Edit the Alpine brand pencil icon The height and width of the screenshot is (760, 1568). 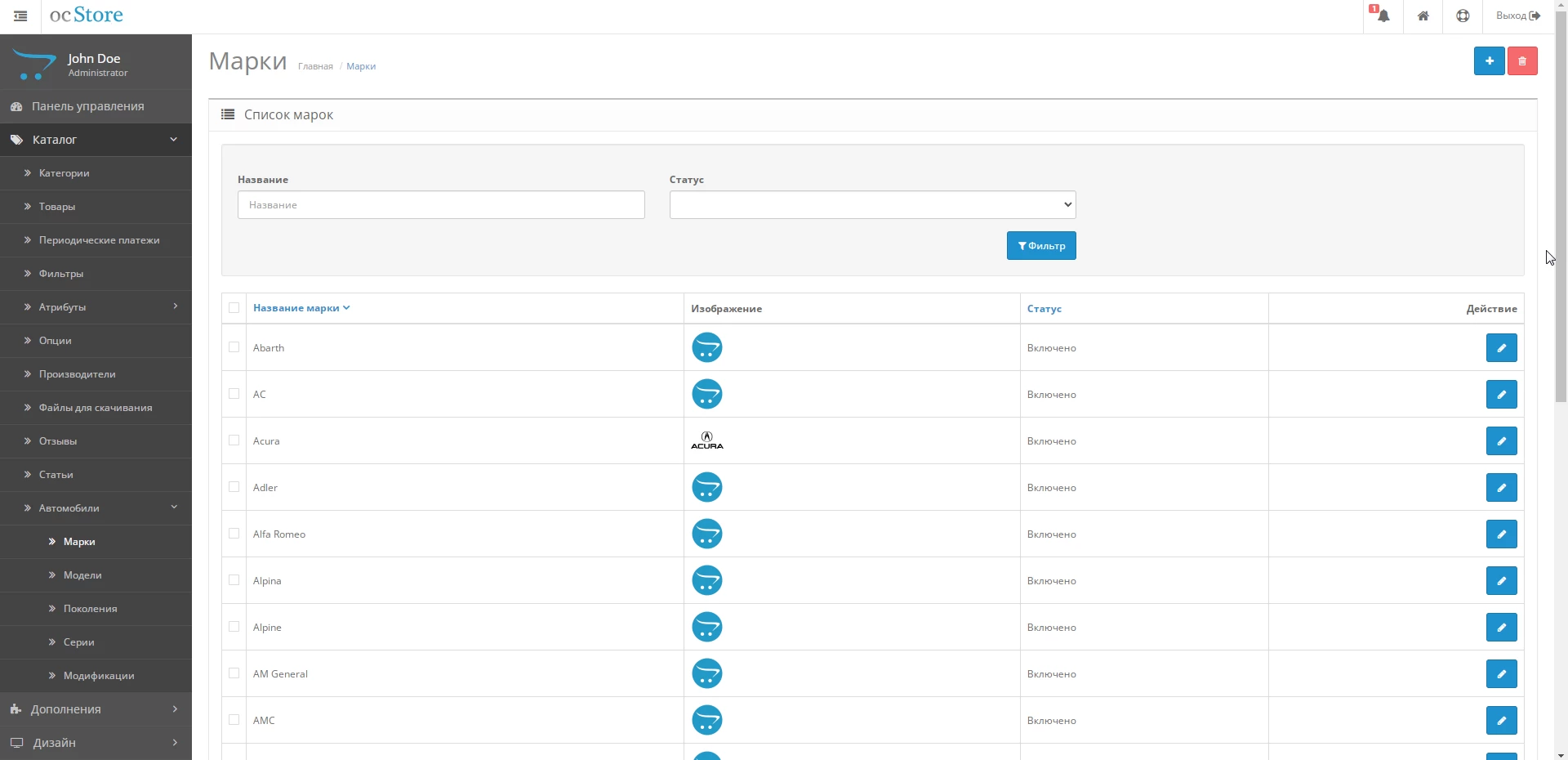point(1501,627)
